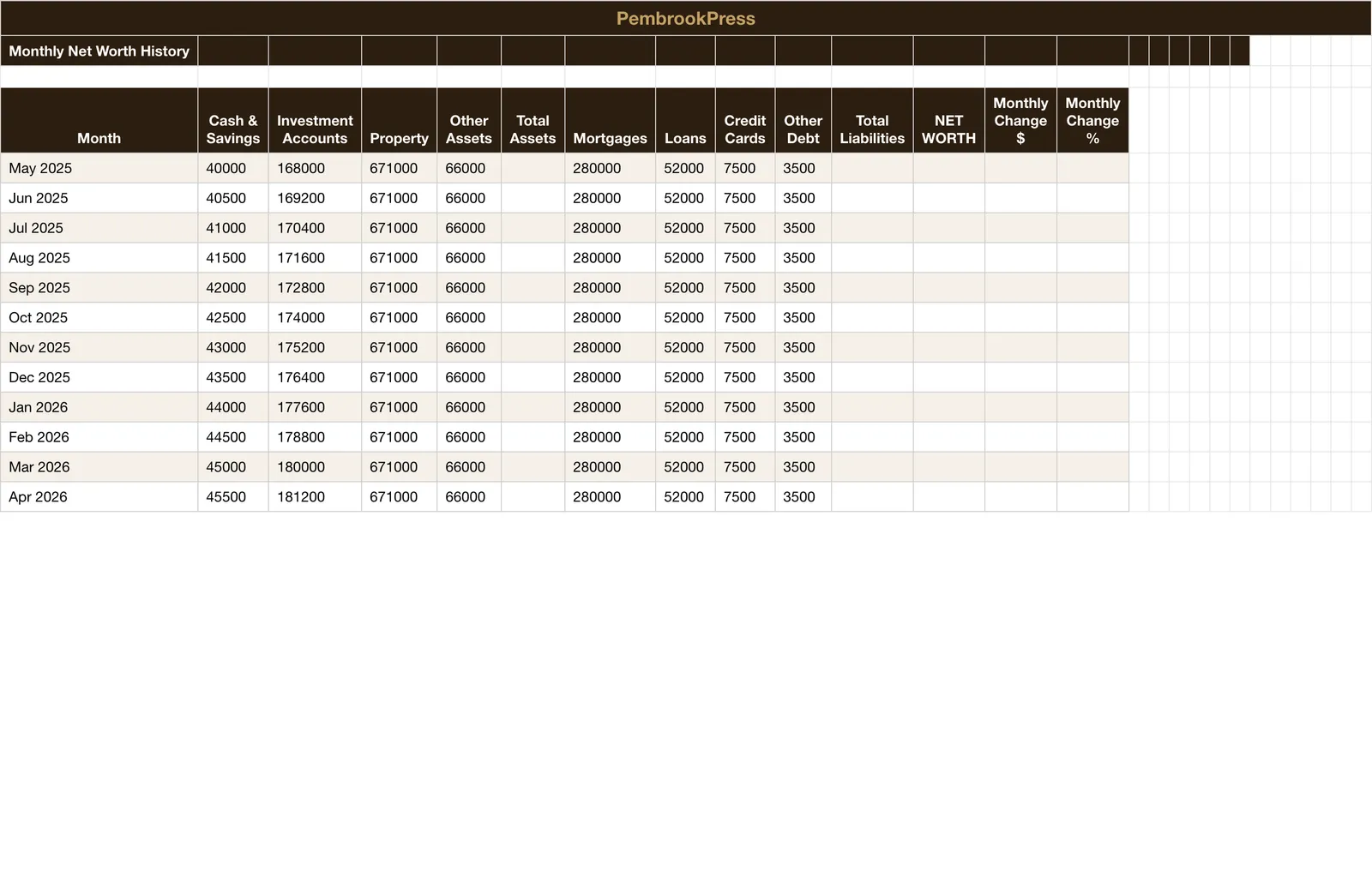Click cash value 40000 for May 2025

[x=233, y=168]
